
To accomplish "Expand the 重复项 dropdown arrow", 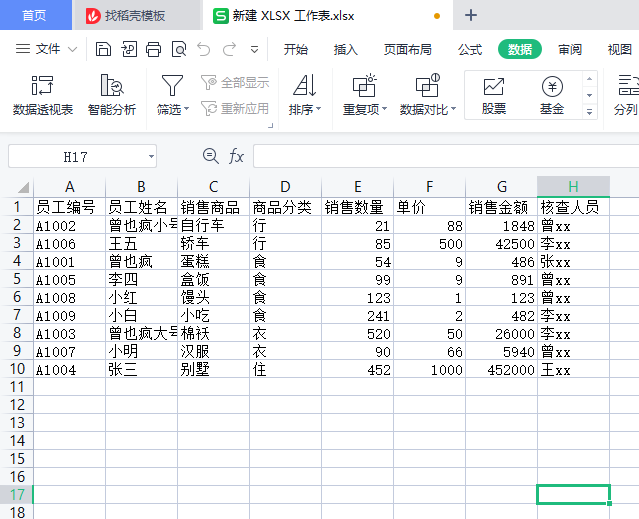I will click(x=384, y=109).
